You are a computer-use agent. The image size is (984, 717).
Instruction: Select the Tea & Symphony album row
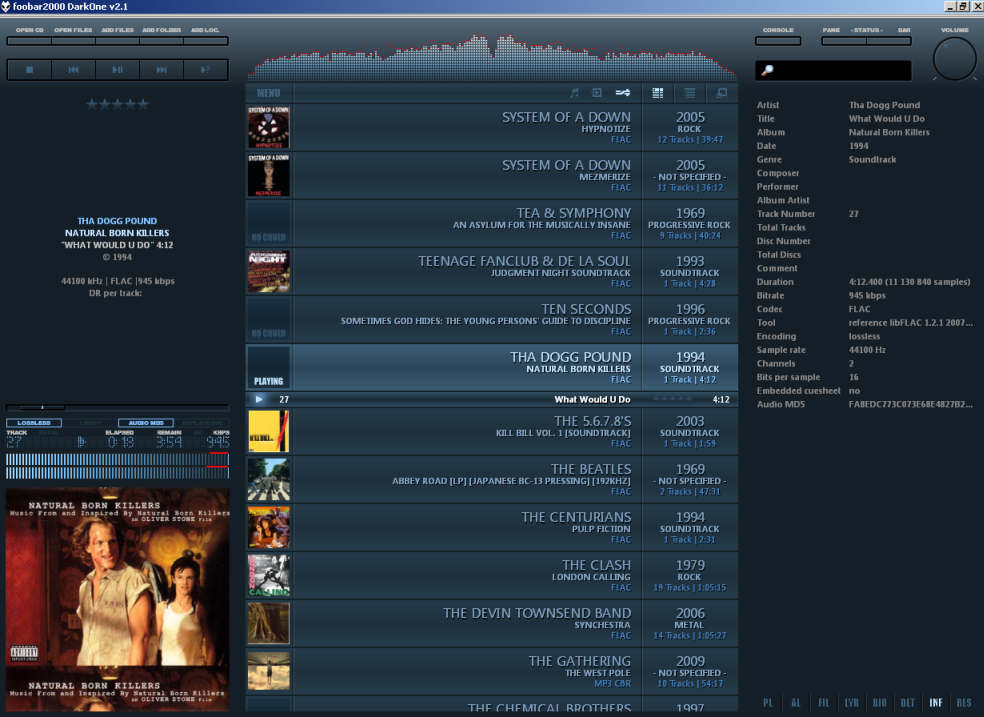point(492,223)
